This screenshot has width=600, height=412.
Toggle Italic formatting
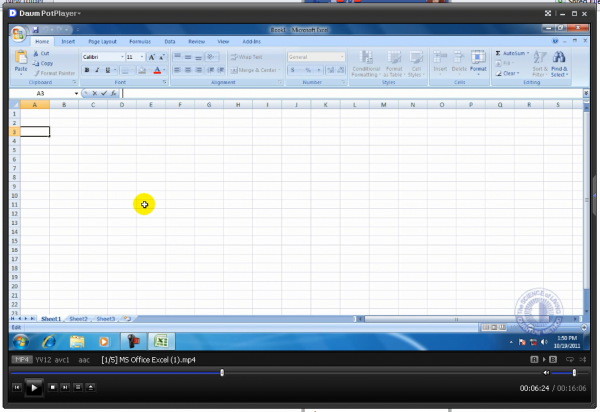97,70
